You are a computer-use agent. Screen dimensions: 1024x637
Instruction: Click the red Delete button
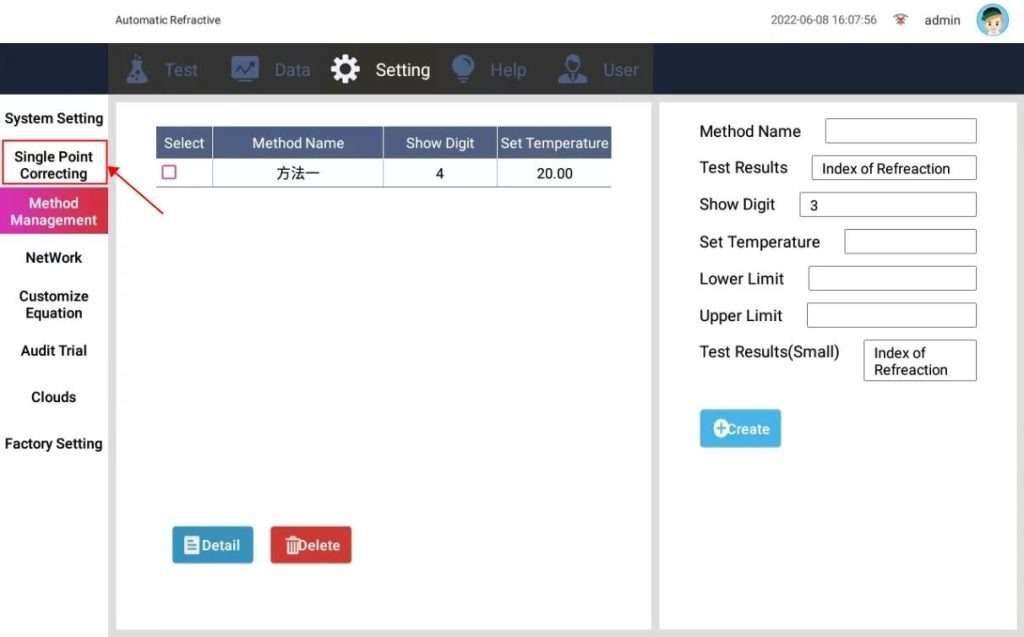(311, 545)
